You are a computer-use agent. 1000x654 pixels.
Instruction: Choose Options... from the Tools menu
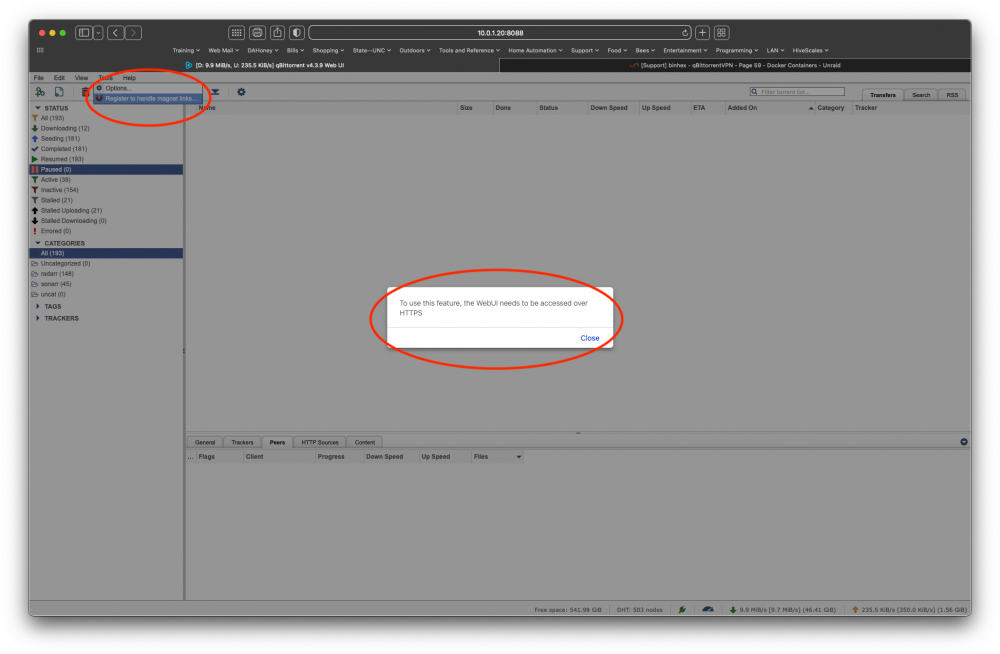(x=148, y=88)
